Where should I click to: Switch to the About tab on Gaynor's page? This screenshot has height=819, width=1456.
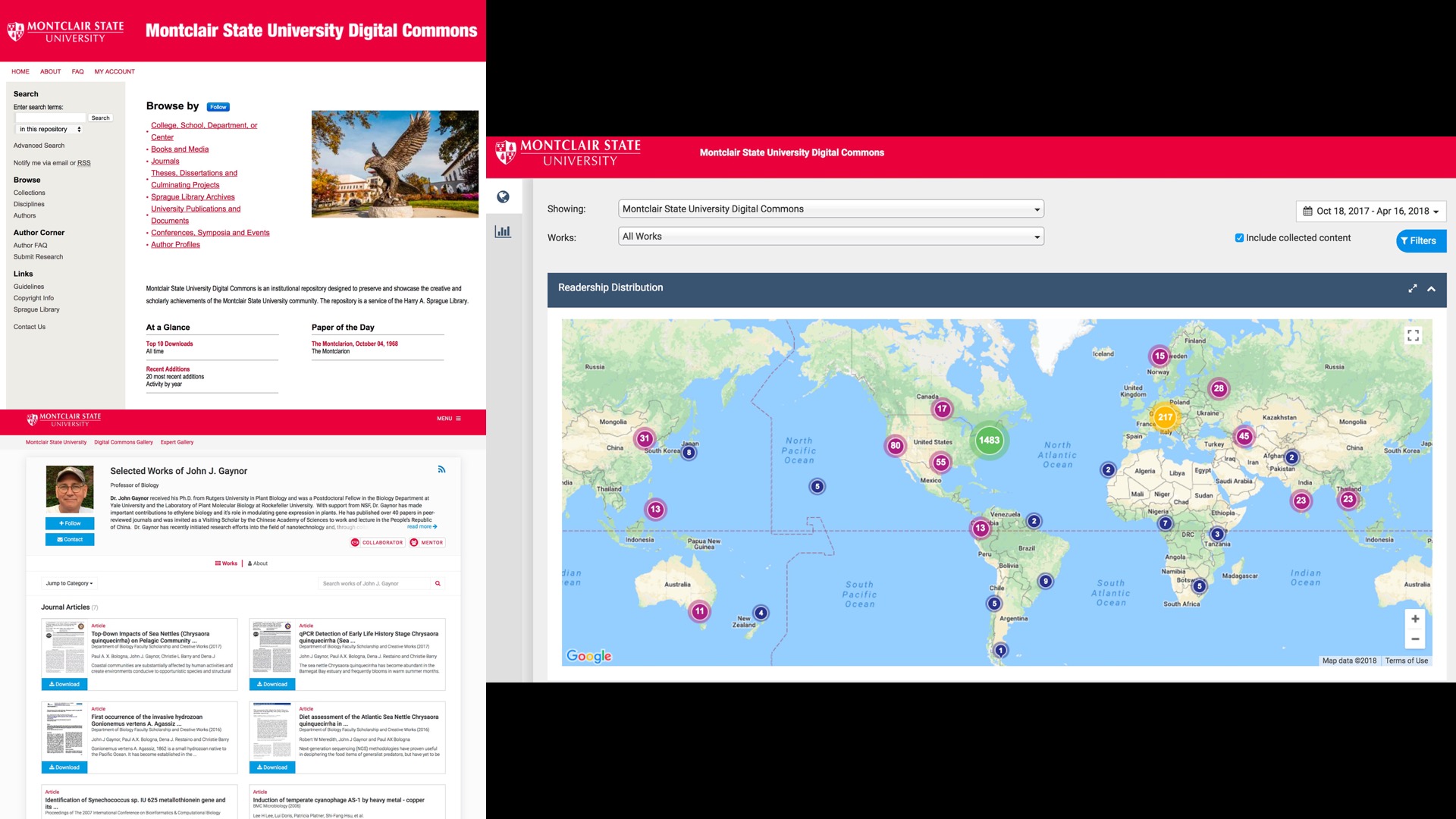[259, 563]
